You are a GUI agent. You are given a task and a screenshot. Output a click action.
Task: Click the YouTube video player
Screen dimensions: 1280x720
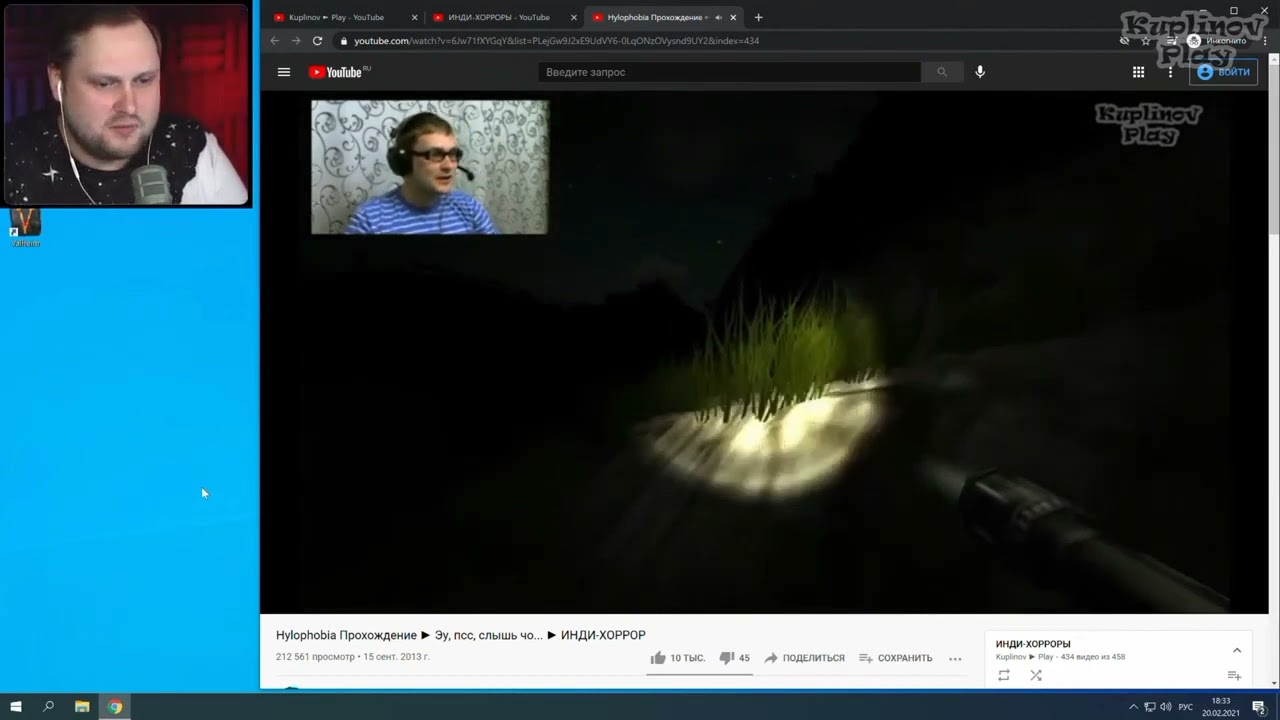764,352
